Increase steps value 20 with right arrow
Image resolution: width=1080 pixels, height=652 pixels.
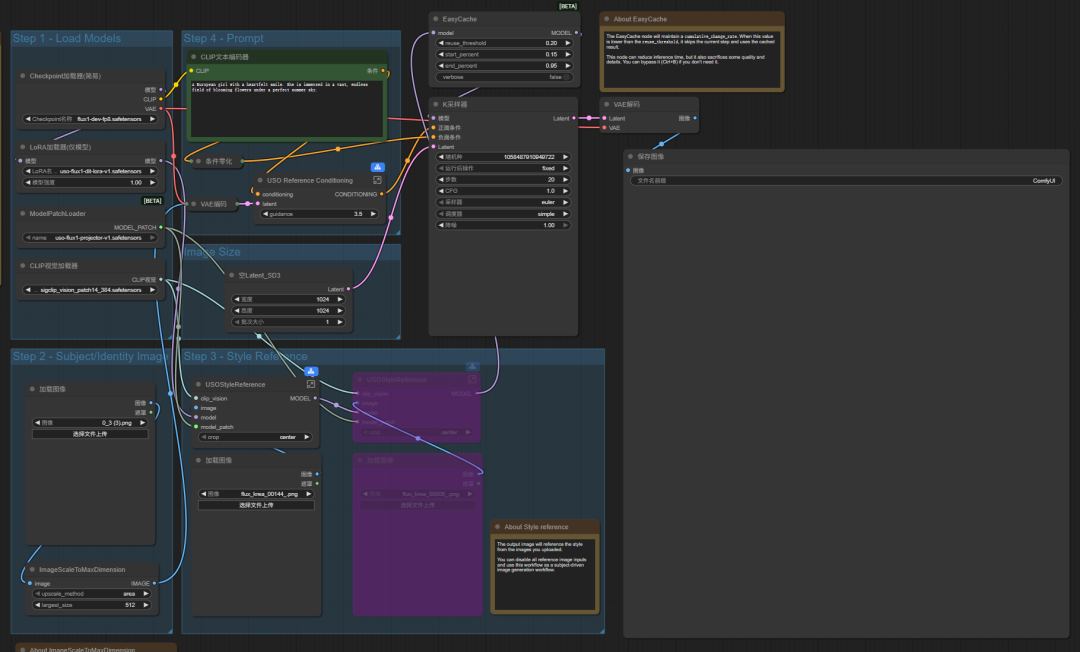pos(566,180)
